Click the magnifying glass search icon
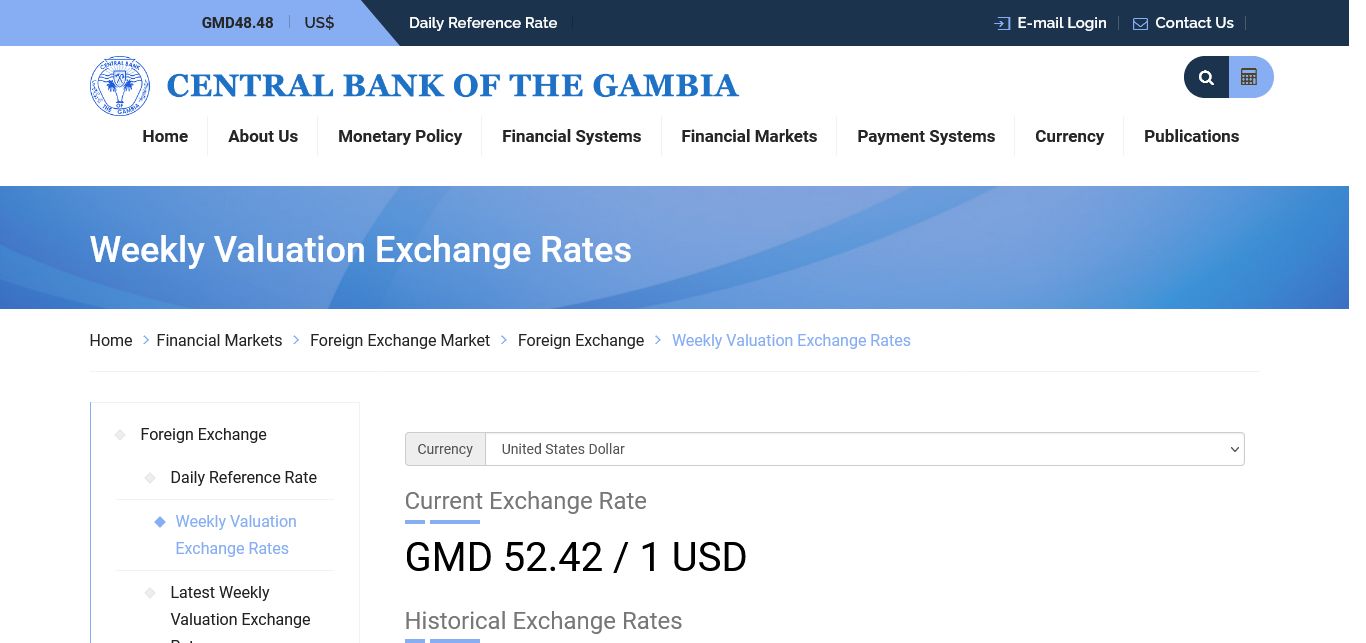This screenshot has width=1366, height=643. click(1206, 77)
